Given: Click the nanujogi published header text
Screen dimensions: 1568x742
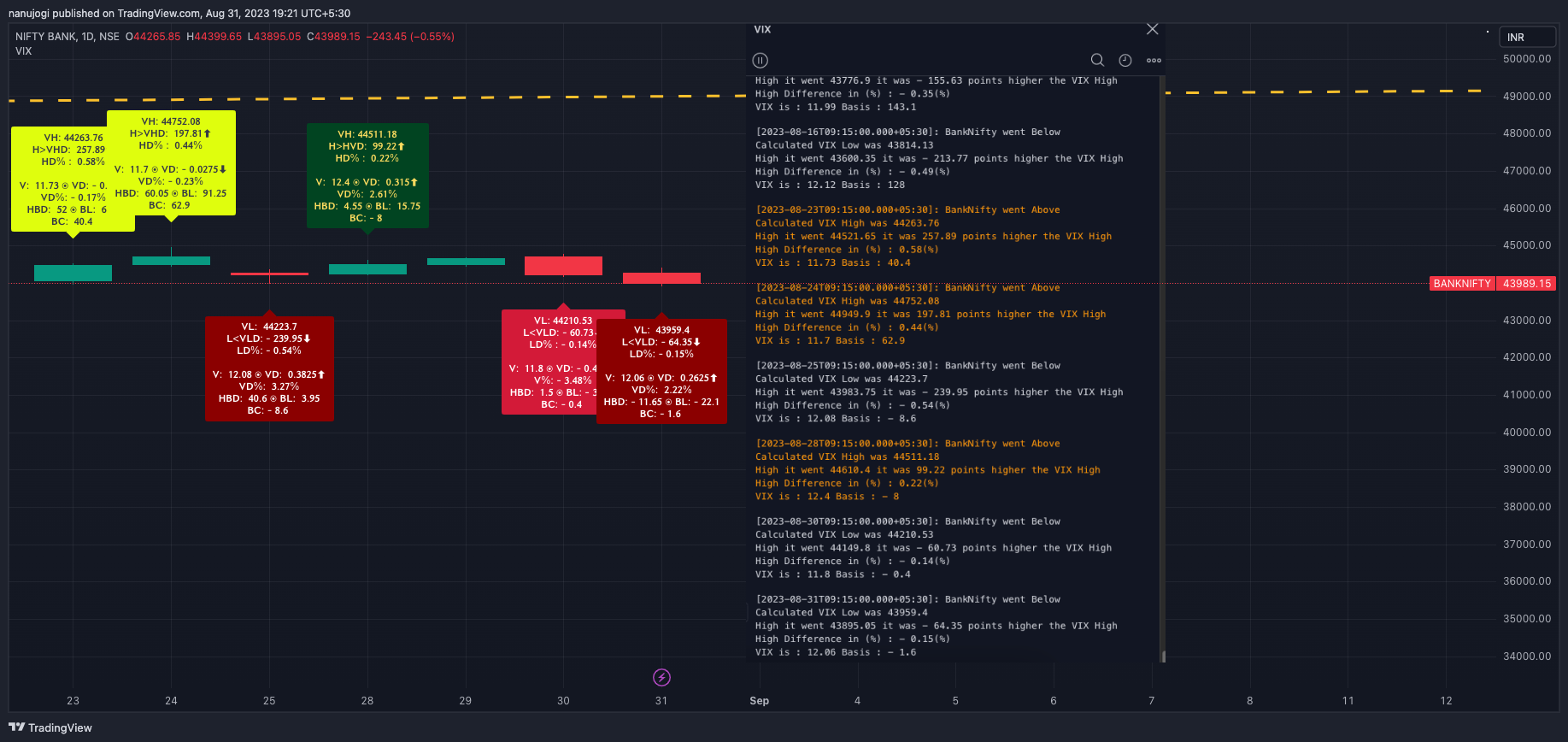Looking at the screenshot, I should [179, 14].
